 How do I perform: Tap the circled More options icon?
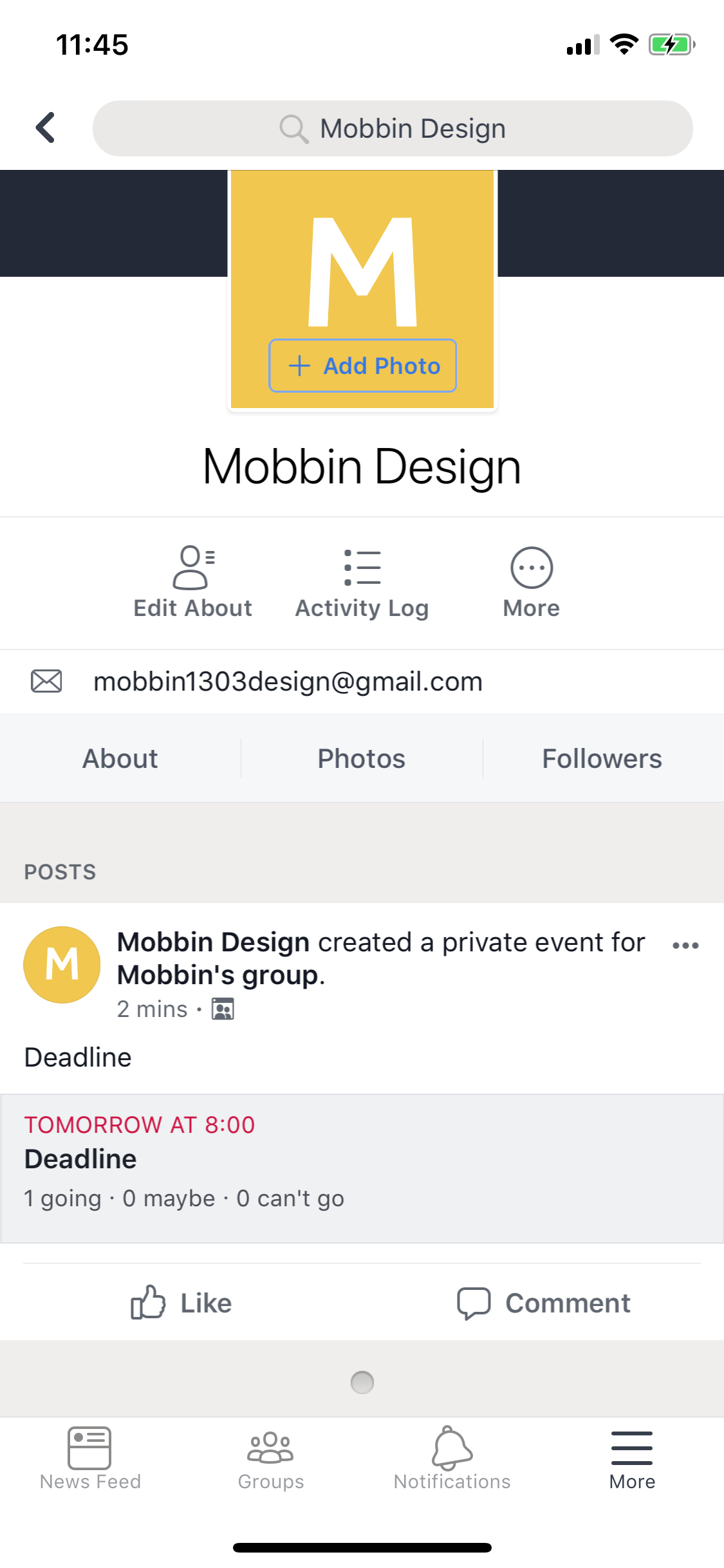pos(532,567)
